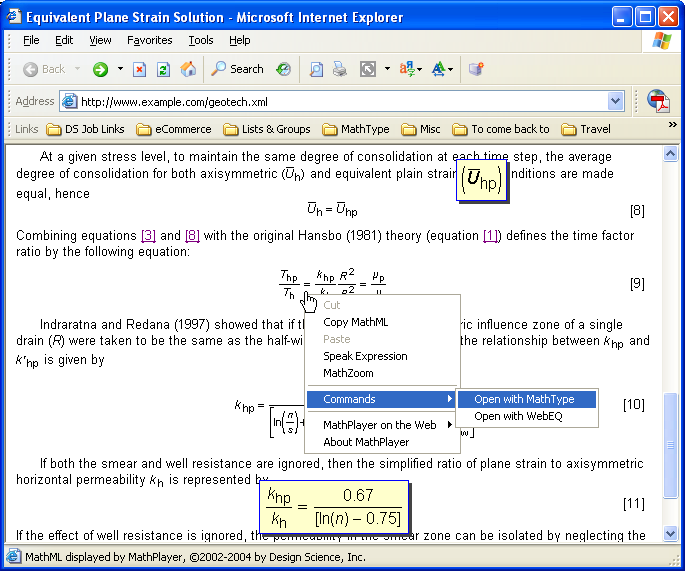Image resolution: width=685 pixels, height=571 pixels.
Task: Click the Adobe PDF toolbar icon
Action: pos(657,101)
